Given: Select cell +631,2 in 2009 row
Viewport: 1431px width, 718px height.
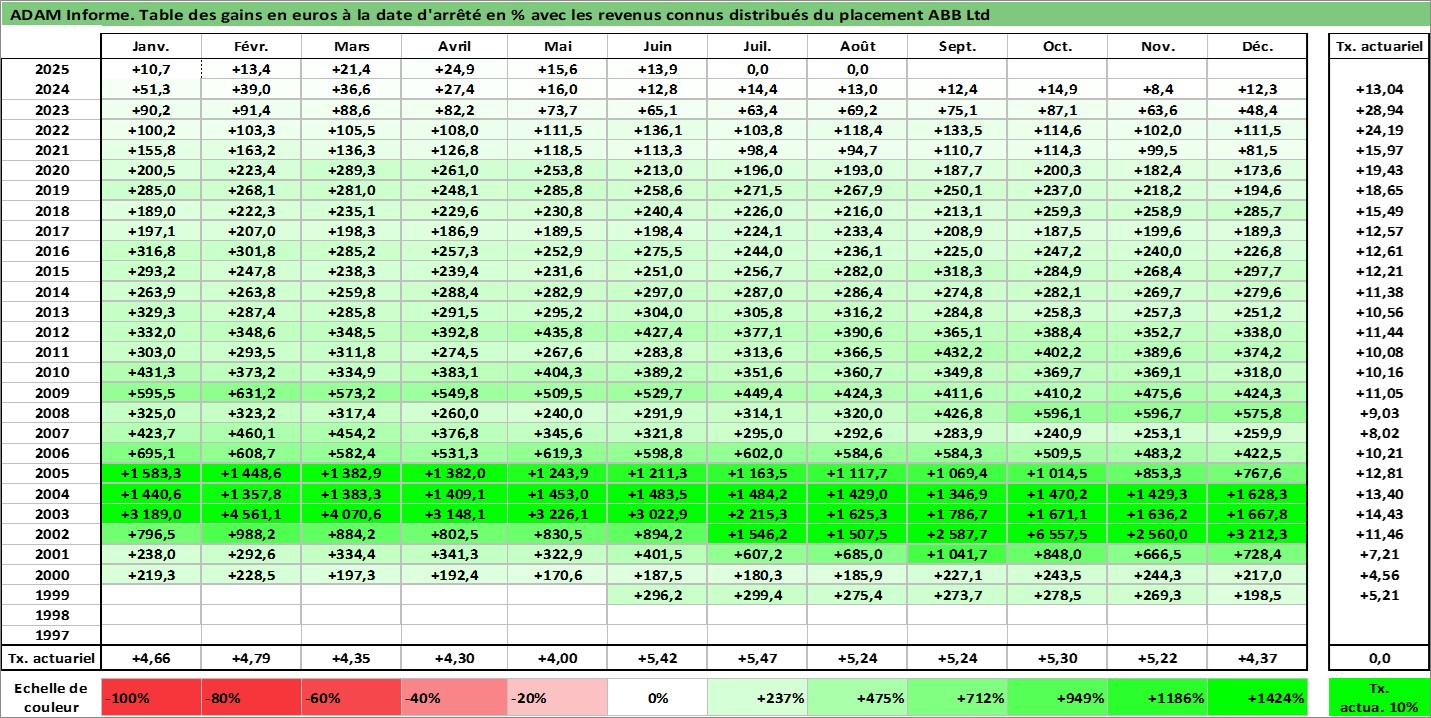Looking at the screenshot, I should click(x=251, y=392).
